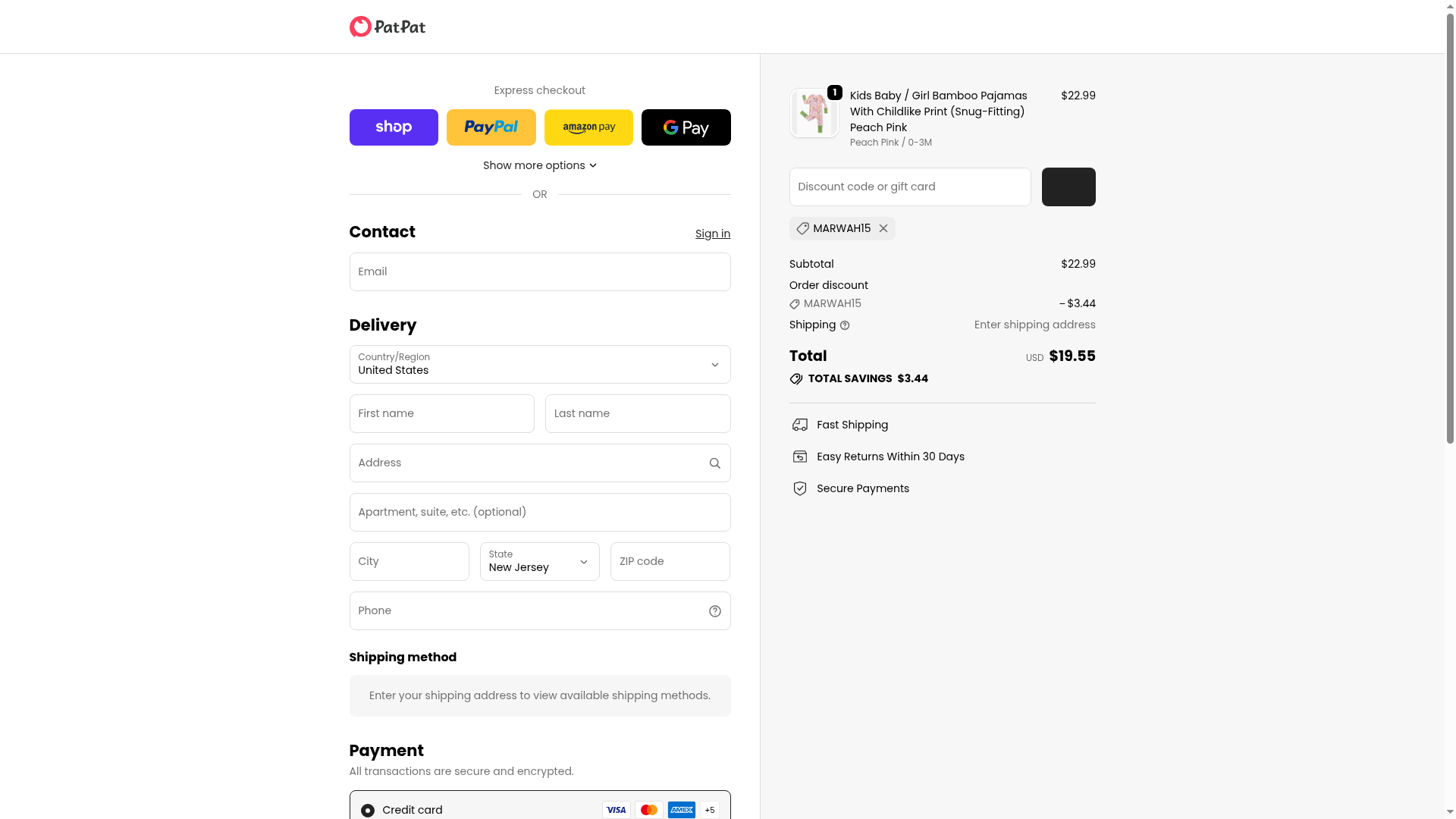Click the page vertical scrollbar
1456x819 pixels.
point(1450,227)
